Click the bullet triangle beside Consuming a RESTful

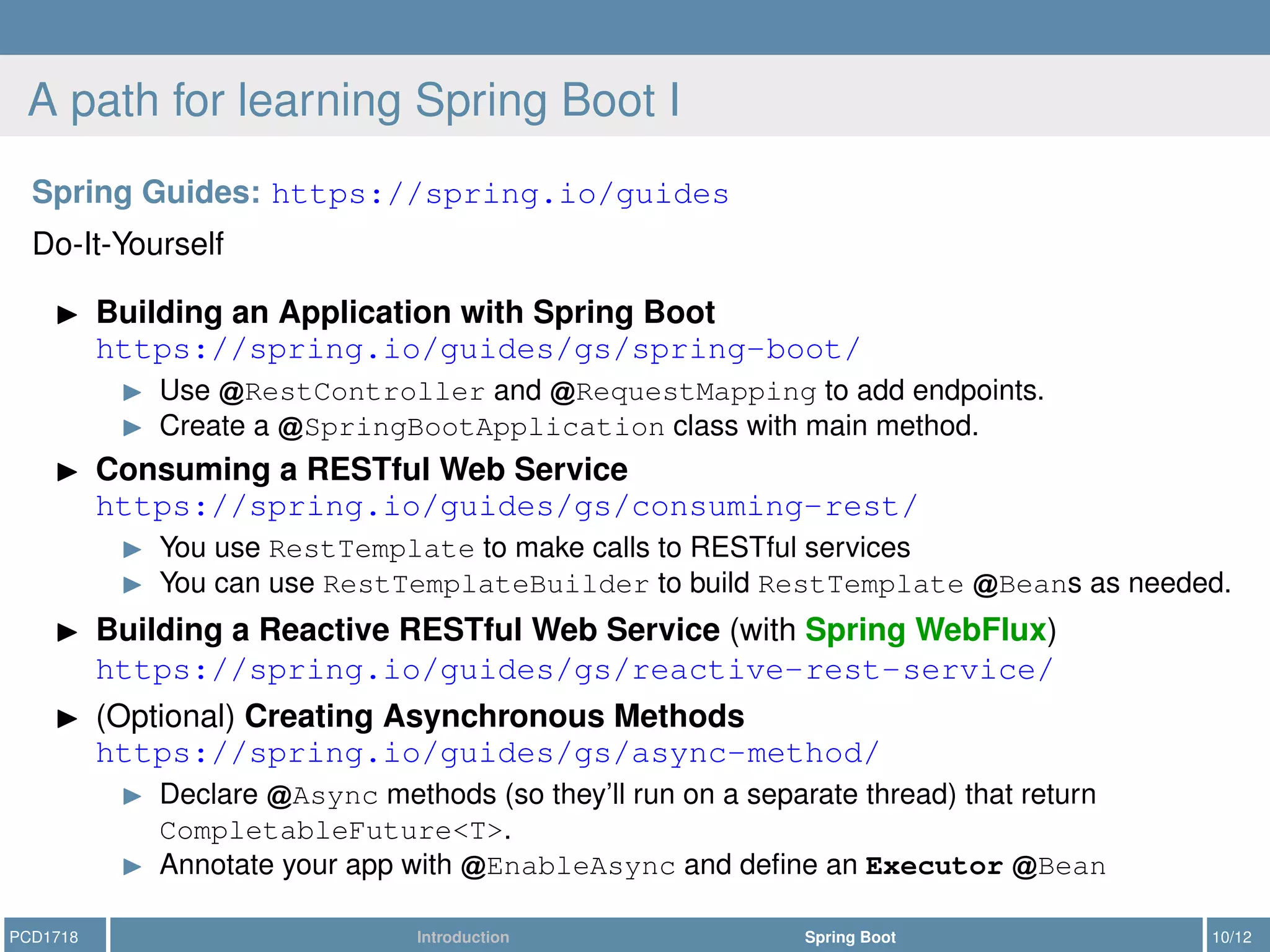coord(67,472)
